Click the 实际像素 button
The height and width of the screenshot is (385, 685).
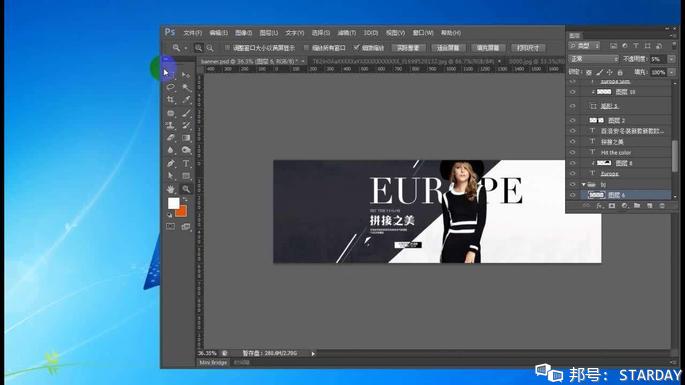click(x=408, y=48)
